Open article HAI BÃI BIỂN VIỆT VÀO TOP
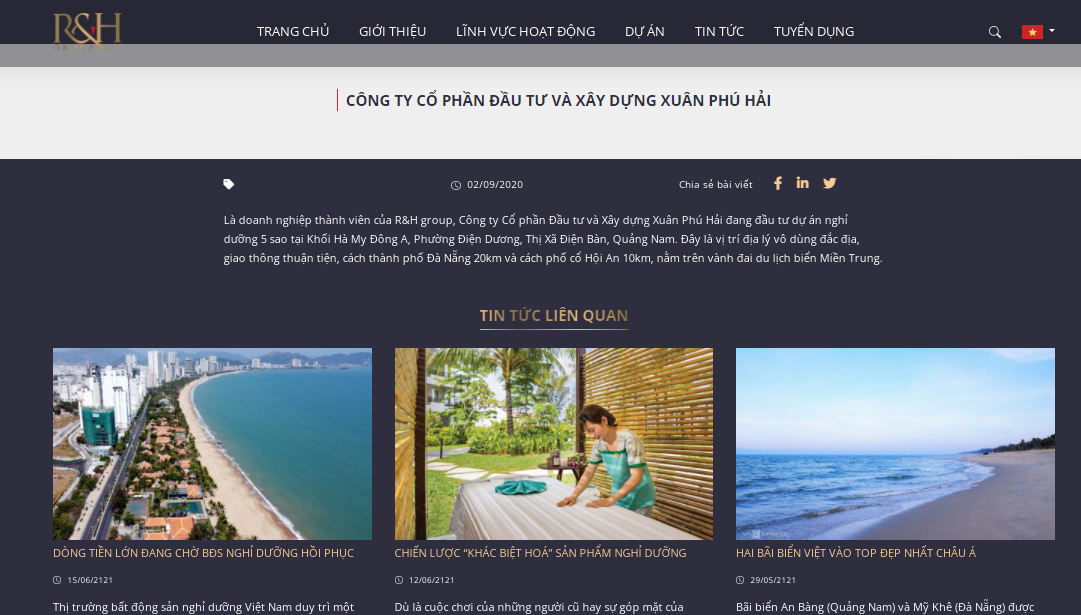This screenshot has height=615, width=1081. pyautogui.click(x=856, y=553)
